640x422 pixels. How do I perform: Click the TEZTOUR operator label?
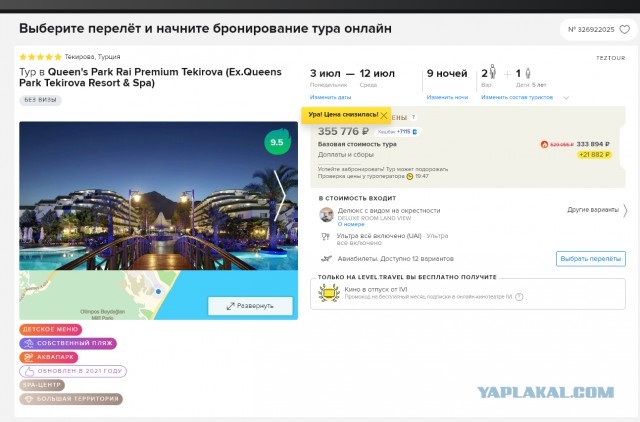[x=611, y=58]
